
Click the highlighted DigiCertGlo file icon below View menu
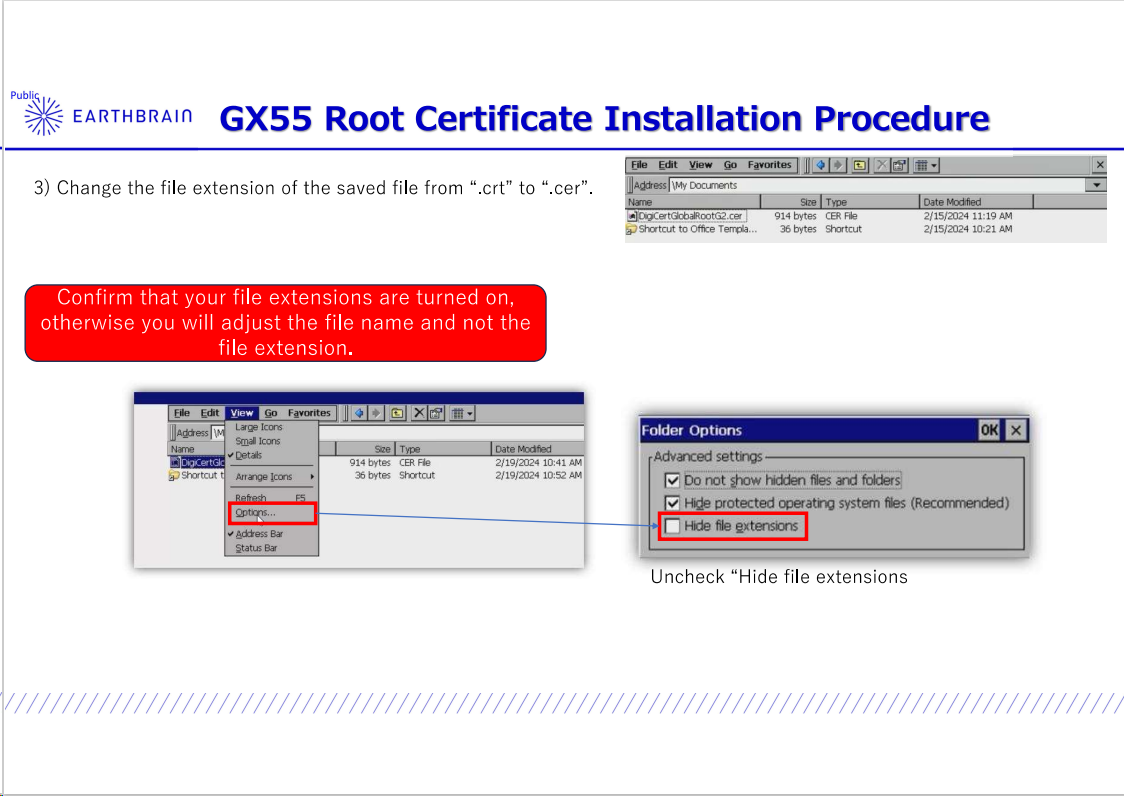click(175, 463)
